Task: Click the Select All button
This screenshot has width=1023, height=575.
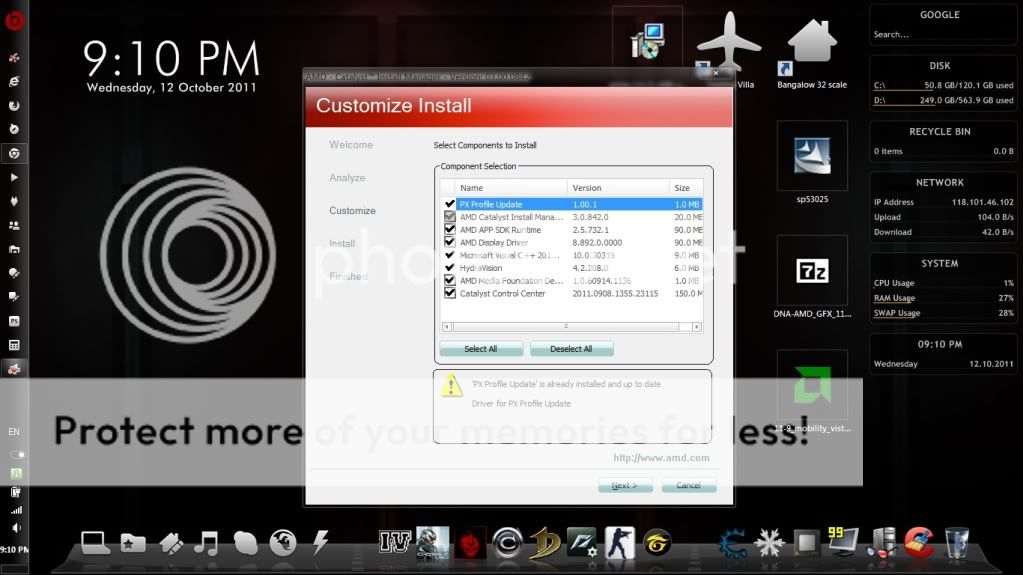Action: point(480,349)
